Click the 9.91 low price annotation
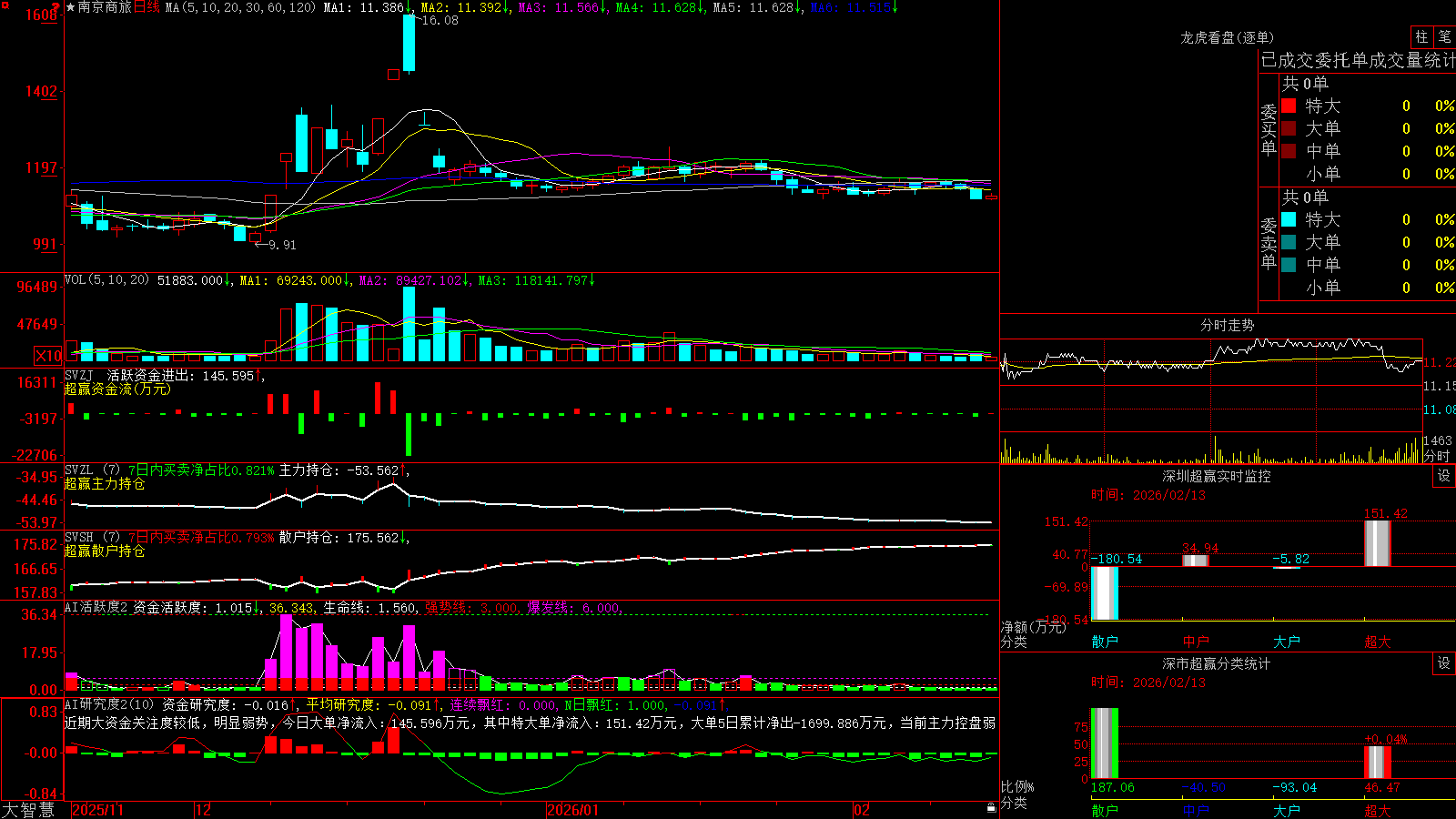Screen dimensions: 1456x819 click(x=282, y=245)
